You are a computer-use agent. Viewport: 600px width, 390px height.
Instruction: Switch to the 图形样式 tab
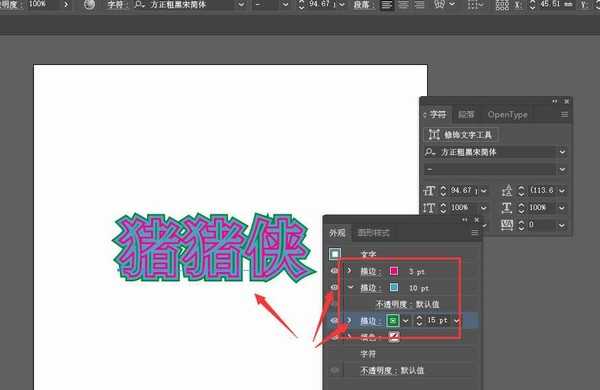(x=373, y=233)
